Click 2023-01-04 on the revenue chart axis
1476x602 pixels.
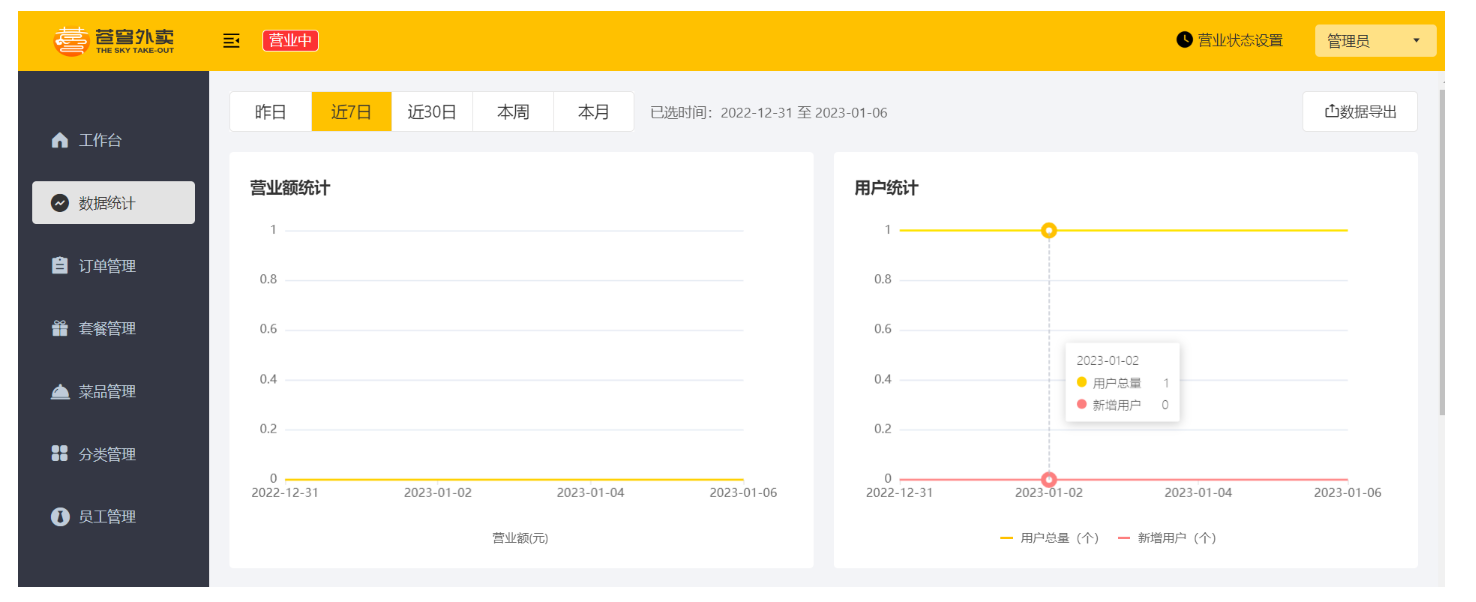[x=590, y=493]
